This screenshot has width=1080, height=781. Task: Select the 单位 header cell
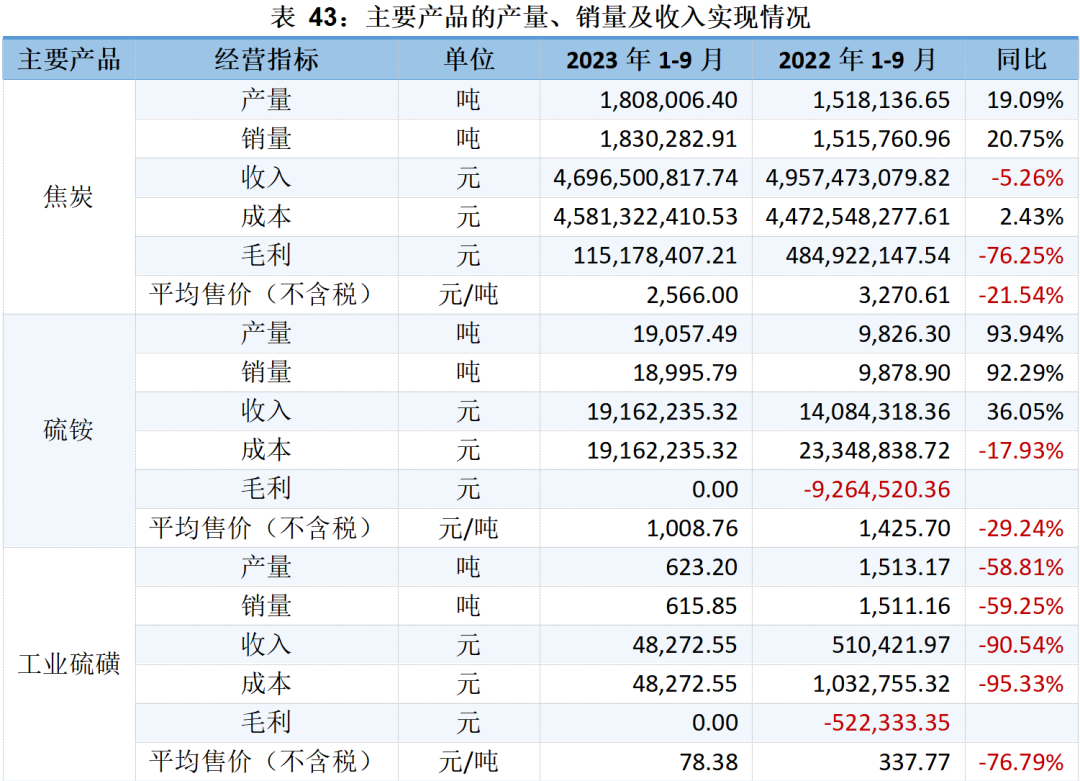[468, 59]
